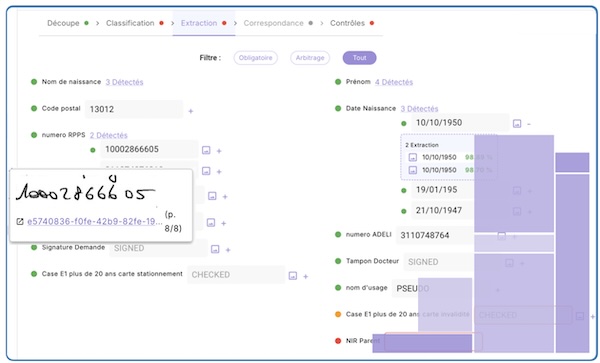Click Date Naissance input 10/10/1950
This screenshot has height=363, width=600.
(x=460, y=123)
